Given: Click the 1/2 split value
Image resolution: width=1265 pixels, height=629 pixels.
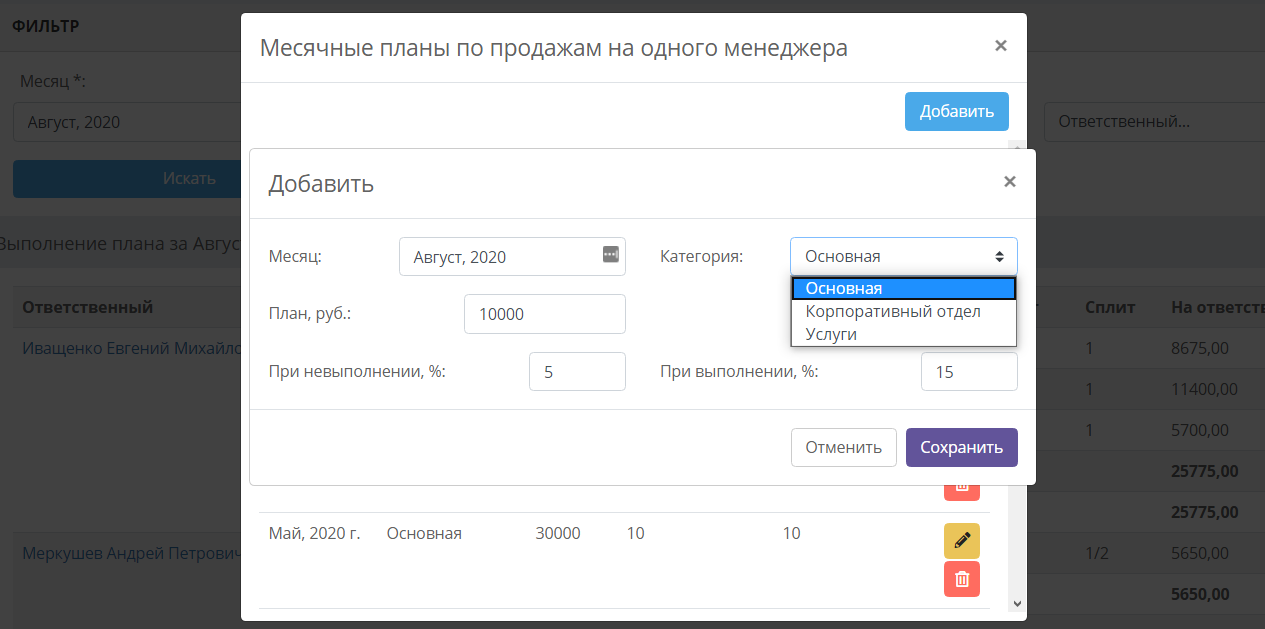Looking at the screenshot, I should [x=1097, y=553].
